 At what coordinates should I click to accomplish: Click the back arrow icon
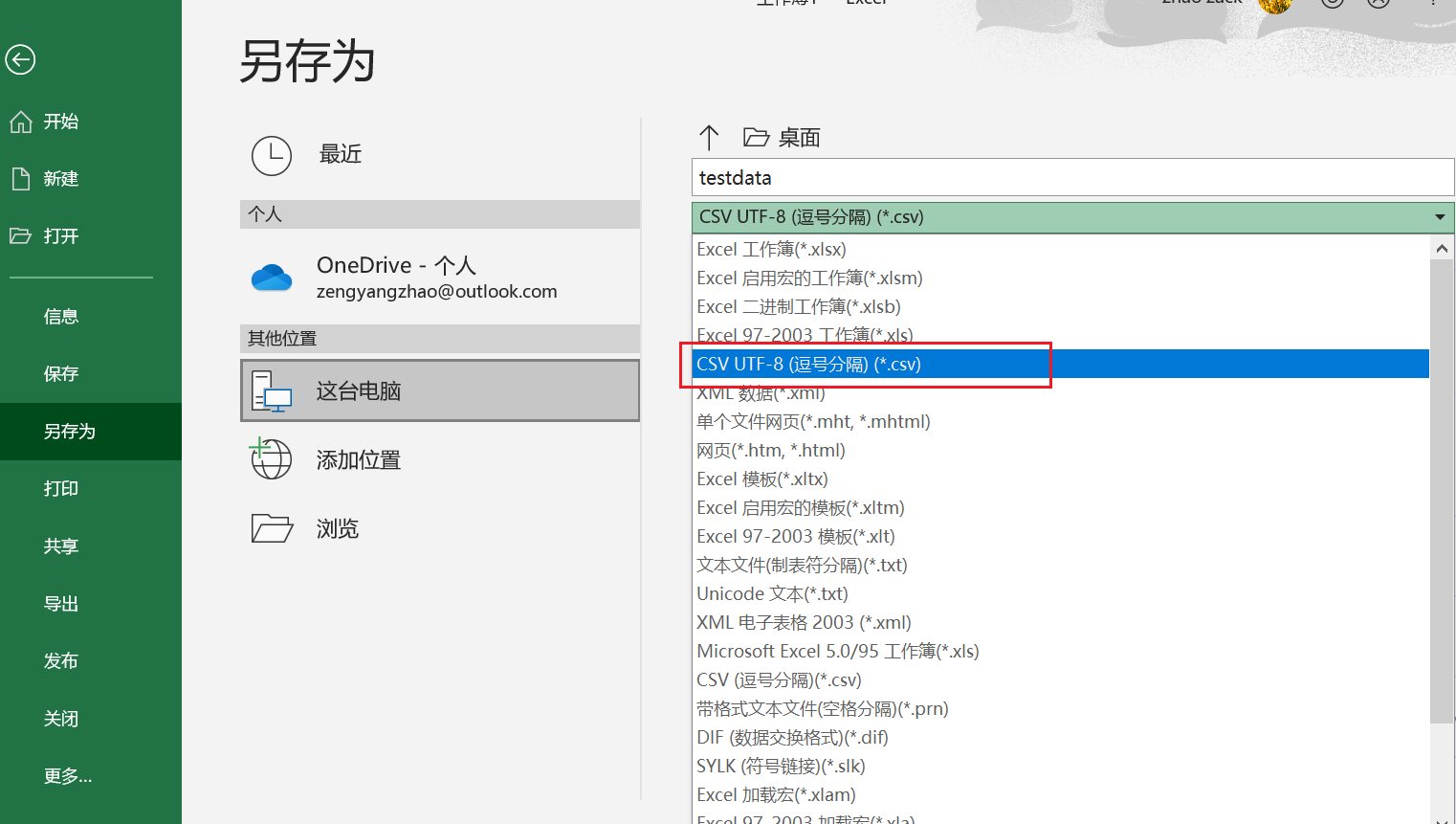[x=20, y=59]
